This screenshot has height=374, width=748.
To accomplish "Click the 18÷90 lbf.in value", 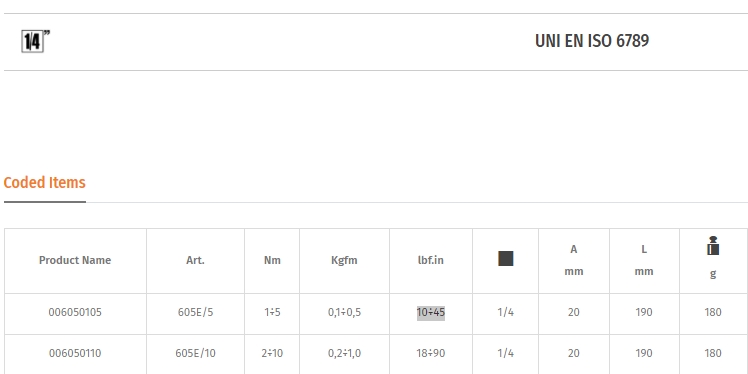I will tap(431, 353).
